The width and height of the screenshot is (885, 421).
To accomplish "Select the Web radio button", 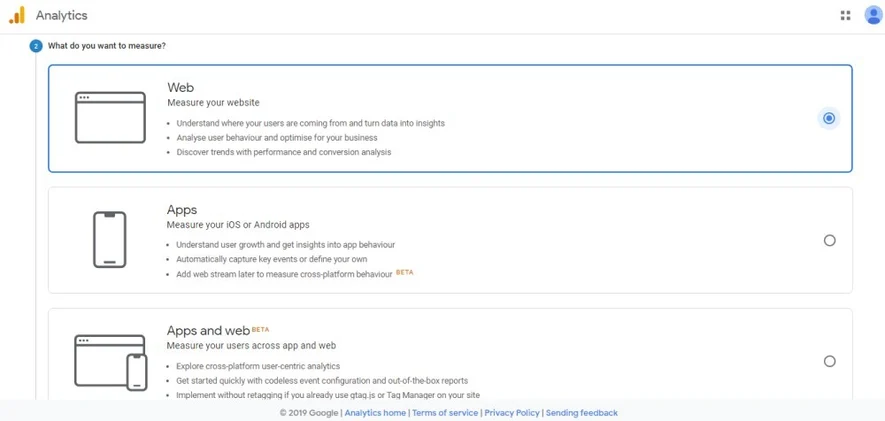I will 829,118.
